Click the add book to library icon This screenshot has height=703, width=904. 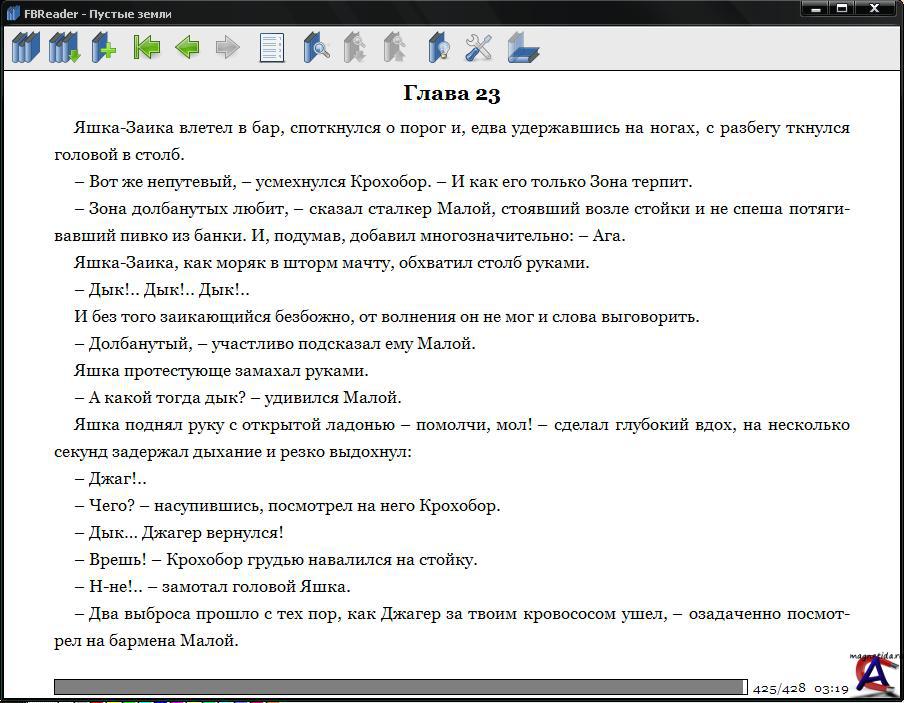click(x=104, y=47)
